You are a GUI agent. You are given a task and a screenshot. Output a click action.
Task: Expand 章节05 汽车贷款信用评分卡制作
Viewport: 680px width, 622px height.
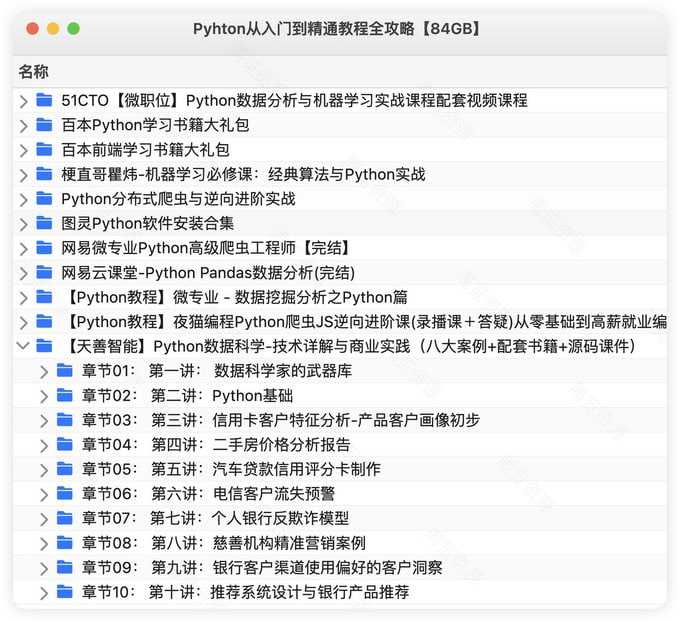[44, 470]
